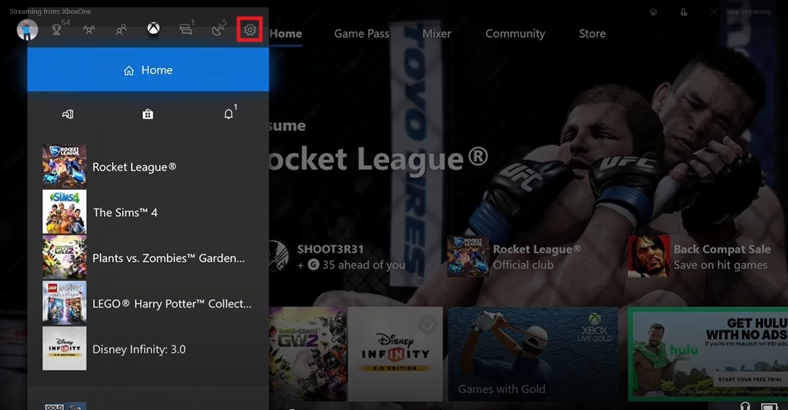Screen dimensions: 788x410
Task: Launch Rocket League from the recent list
Action: click(148, 167)
